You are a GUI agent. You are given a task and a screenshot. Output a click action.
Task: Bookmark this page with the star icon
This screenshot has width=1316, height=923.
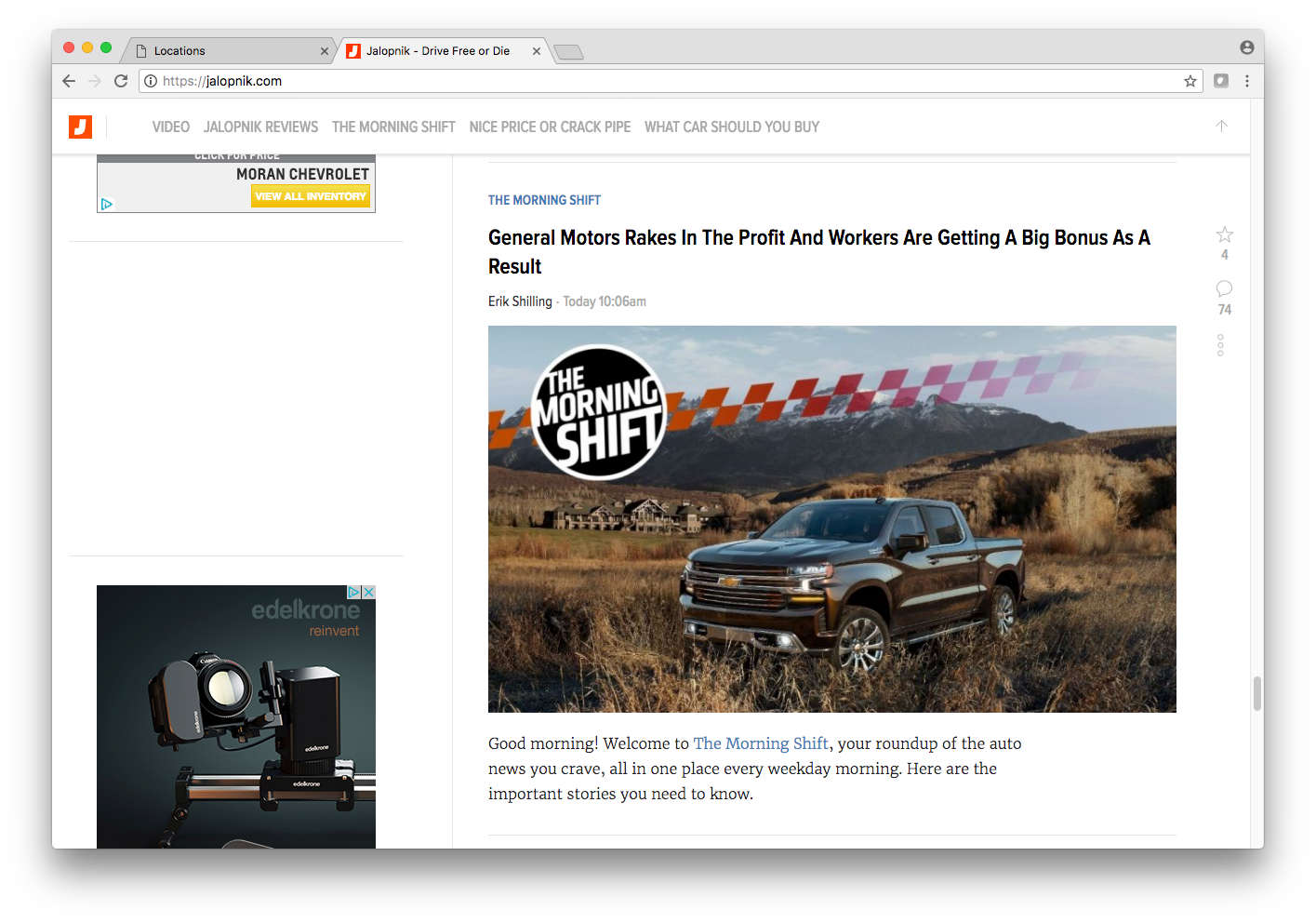pos(1190,81)
